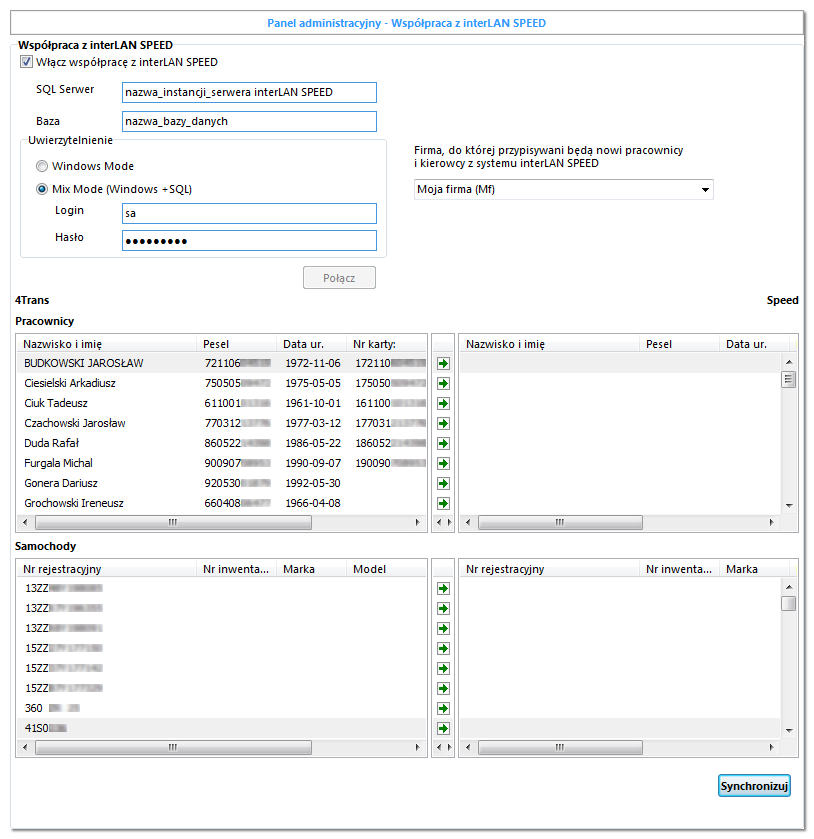Select Mix Mode (Windows + SQL) option
This screenshot has height=839, width=814.
pyautogui.click(x=42, y=189)
